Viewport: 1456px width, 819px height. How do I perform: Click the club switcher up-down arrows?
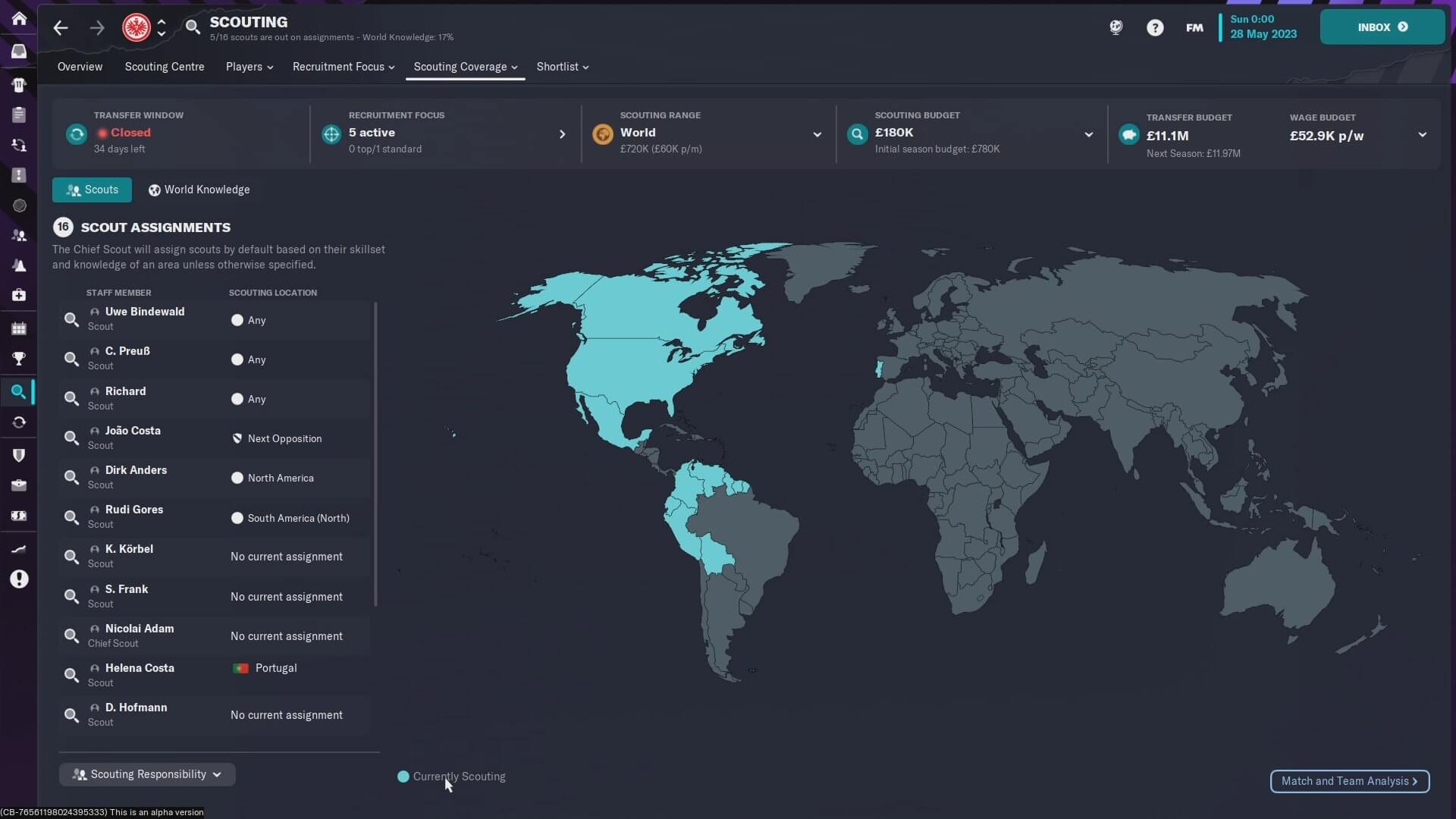coord(162,28)
